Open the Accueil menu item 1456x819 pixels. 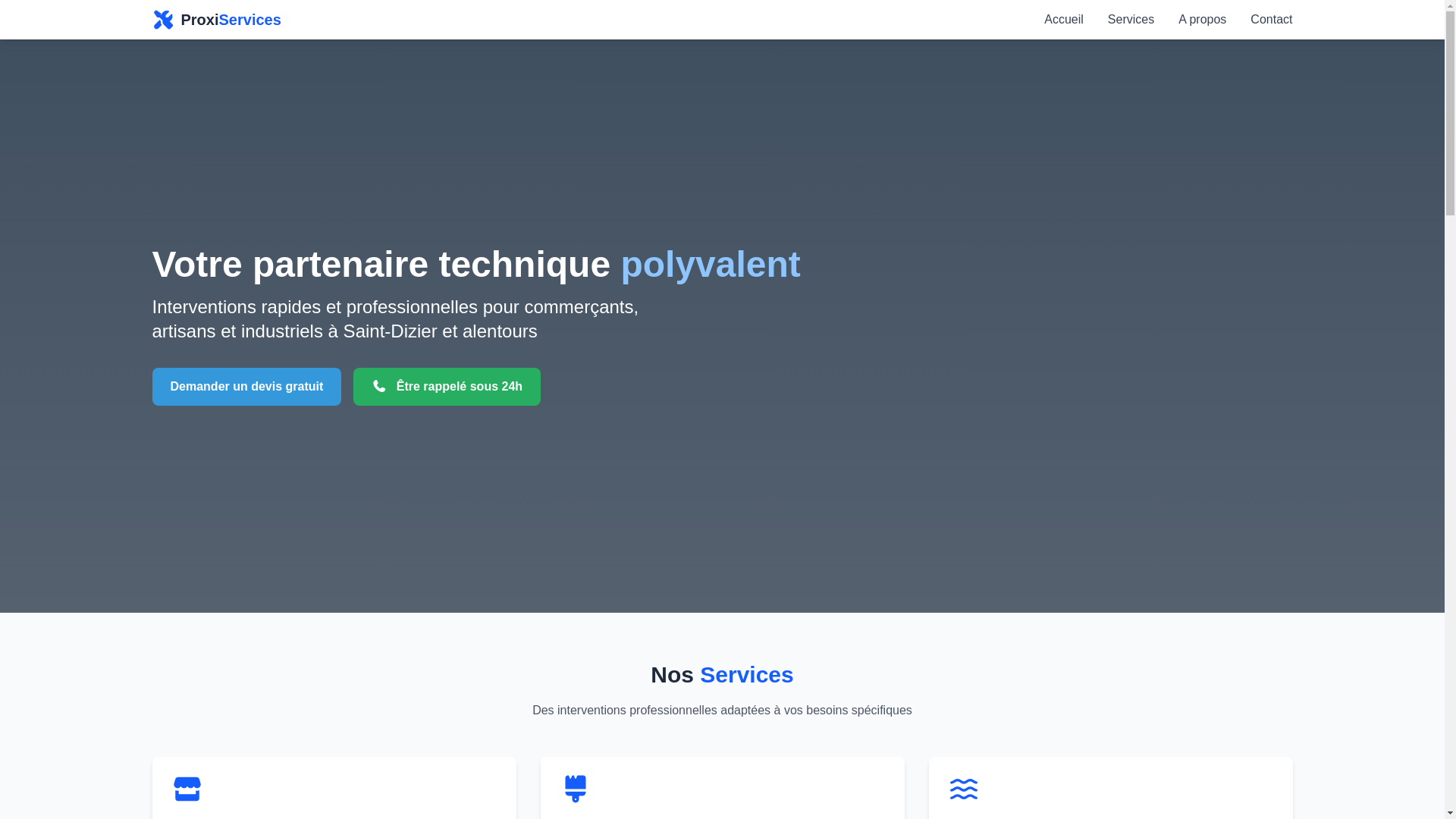pyautogui.click(x=1063, y=20)
